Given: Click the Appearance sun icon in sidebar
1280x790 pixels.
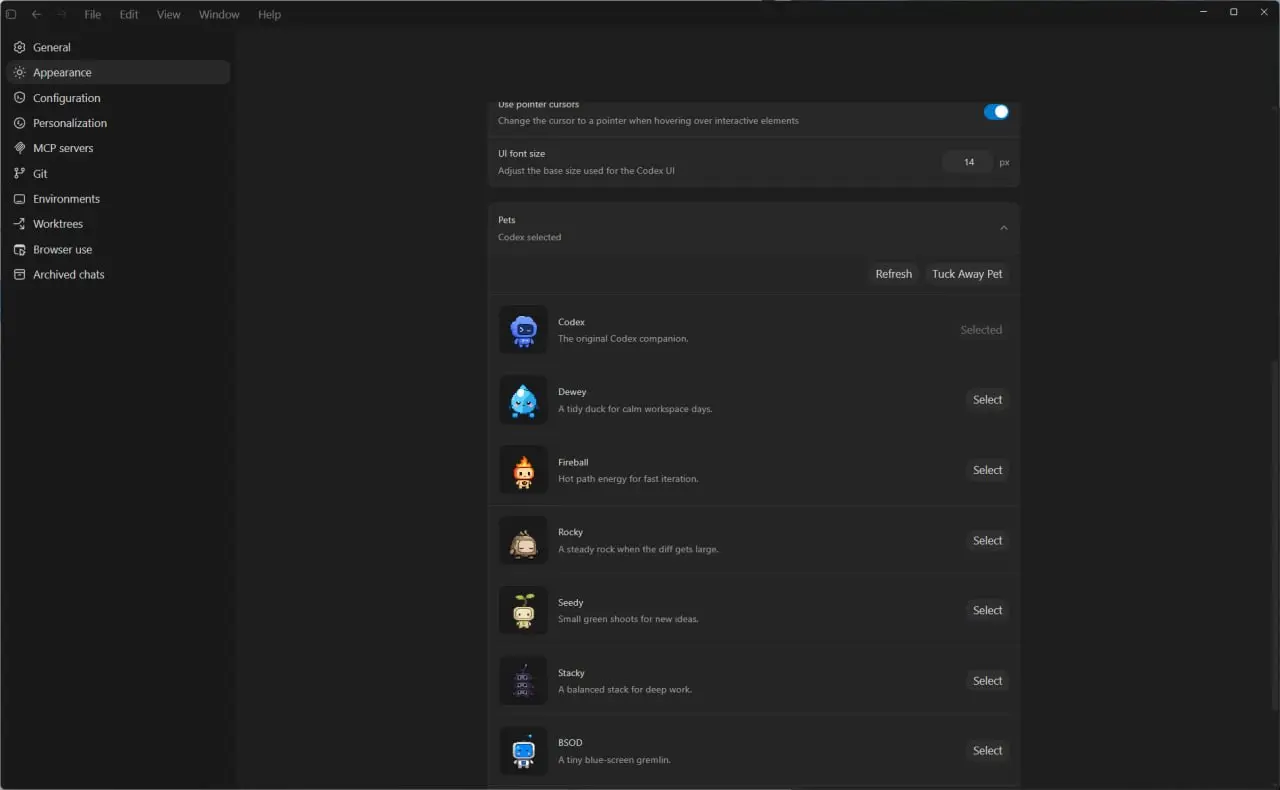Looking at the screenshot, I should pos(19,72).
